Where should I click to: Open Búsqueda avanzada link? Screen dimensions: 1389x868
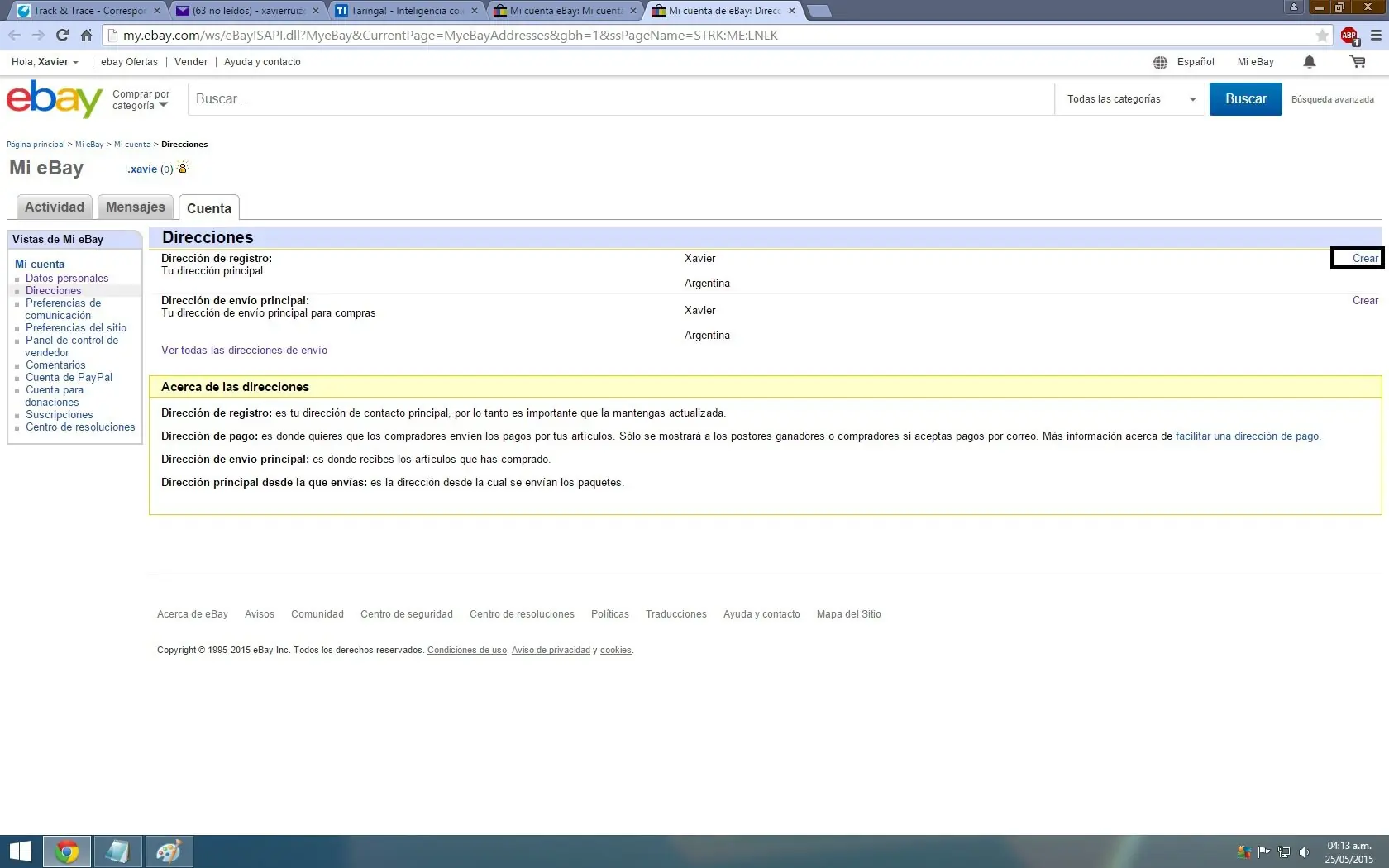[1333, 100]
